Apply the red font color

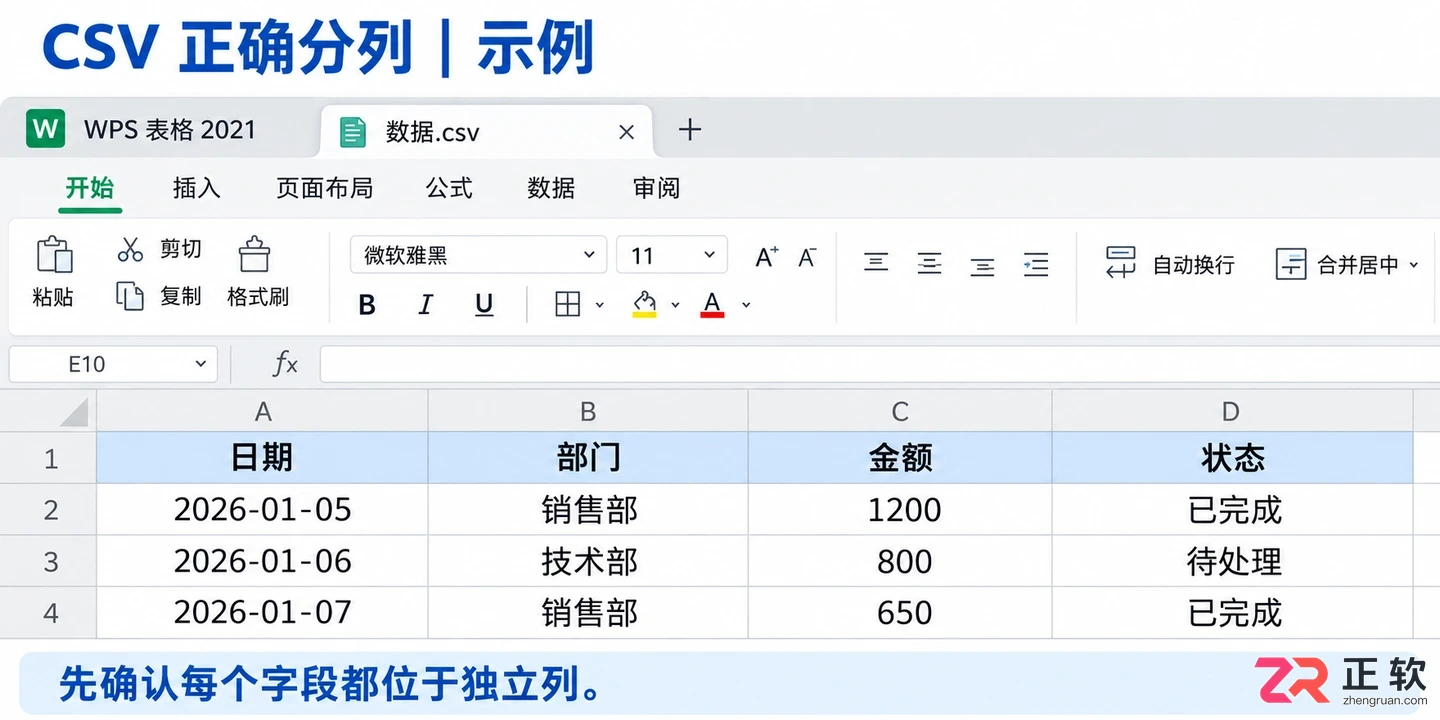click(x=712, y=304)
